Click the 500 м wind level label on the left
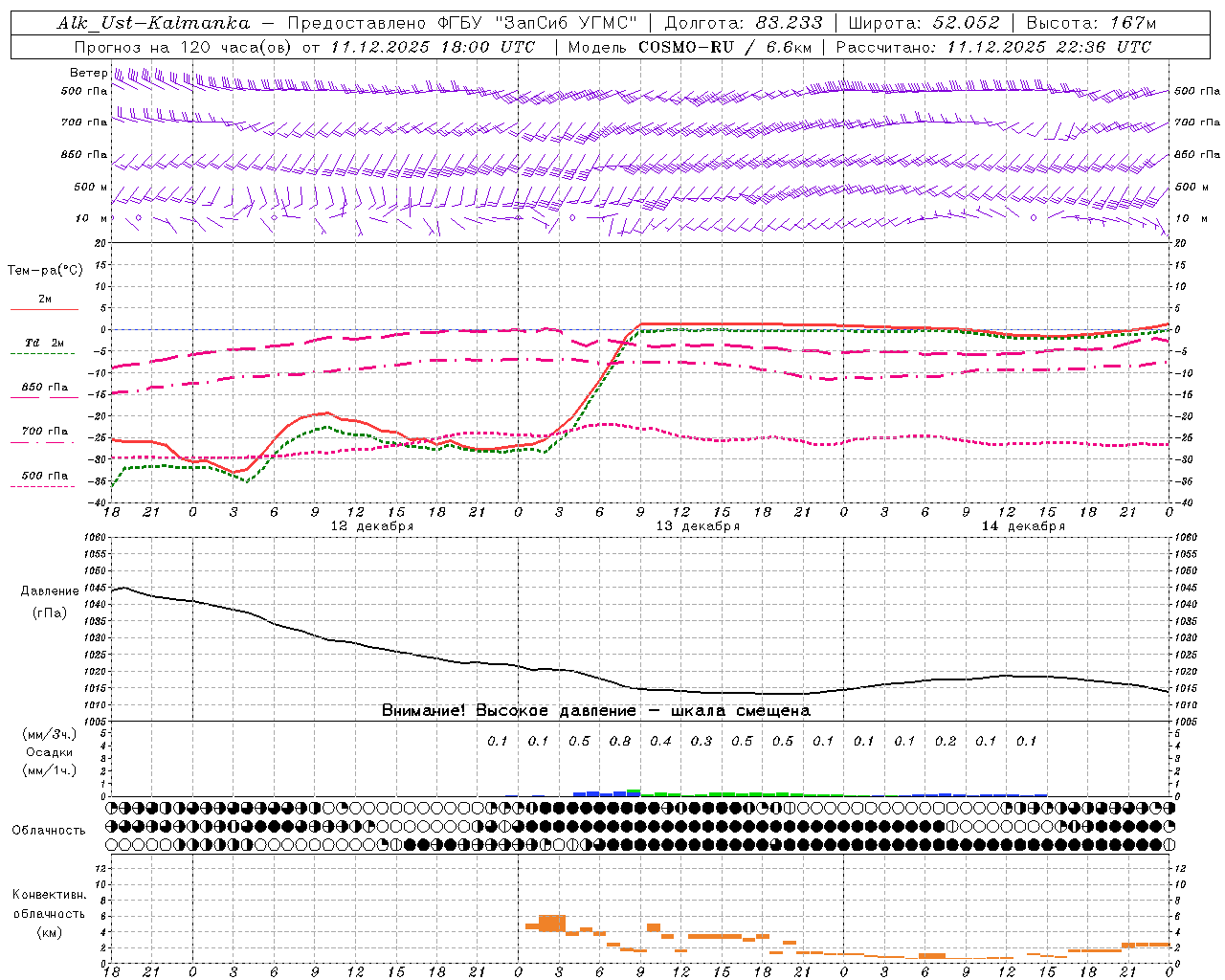Screen dimensions: 1225x980 tap(91, 187)
